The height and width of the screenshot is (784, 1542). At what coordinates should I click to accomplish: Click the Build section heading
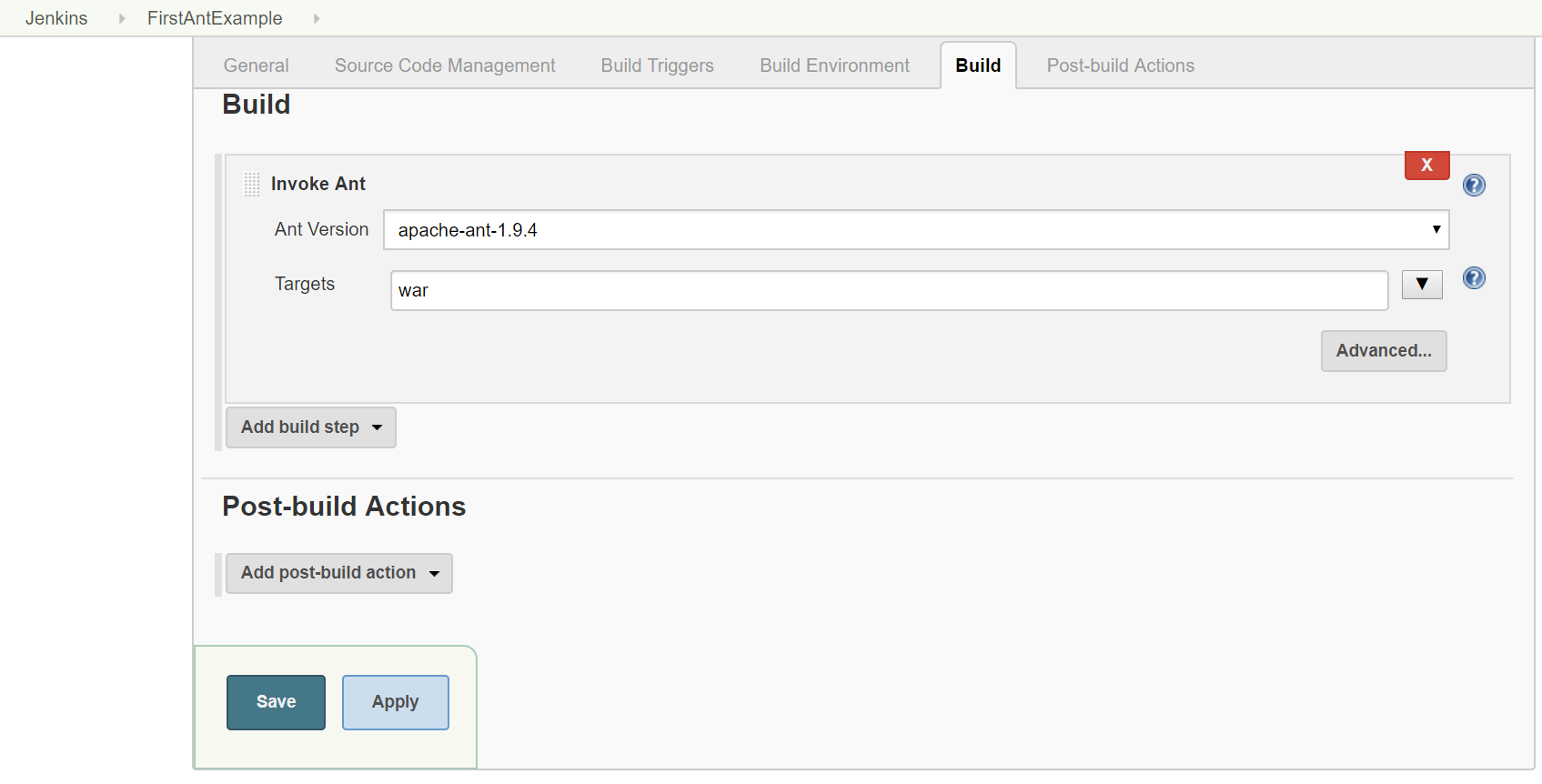257,105
